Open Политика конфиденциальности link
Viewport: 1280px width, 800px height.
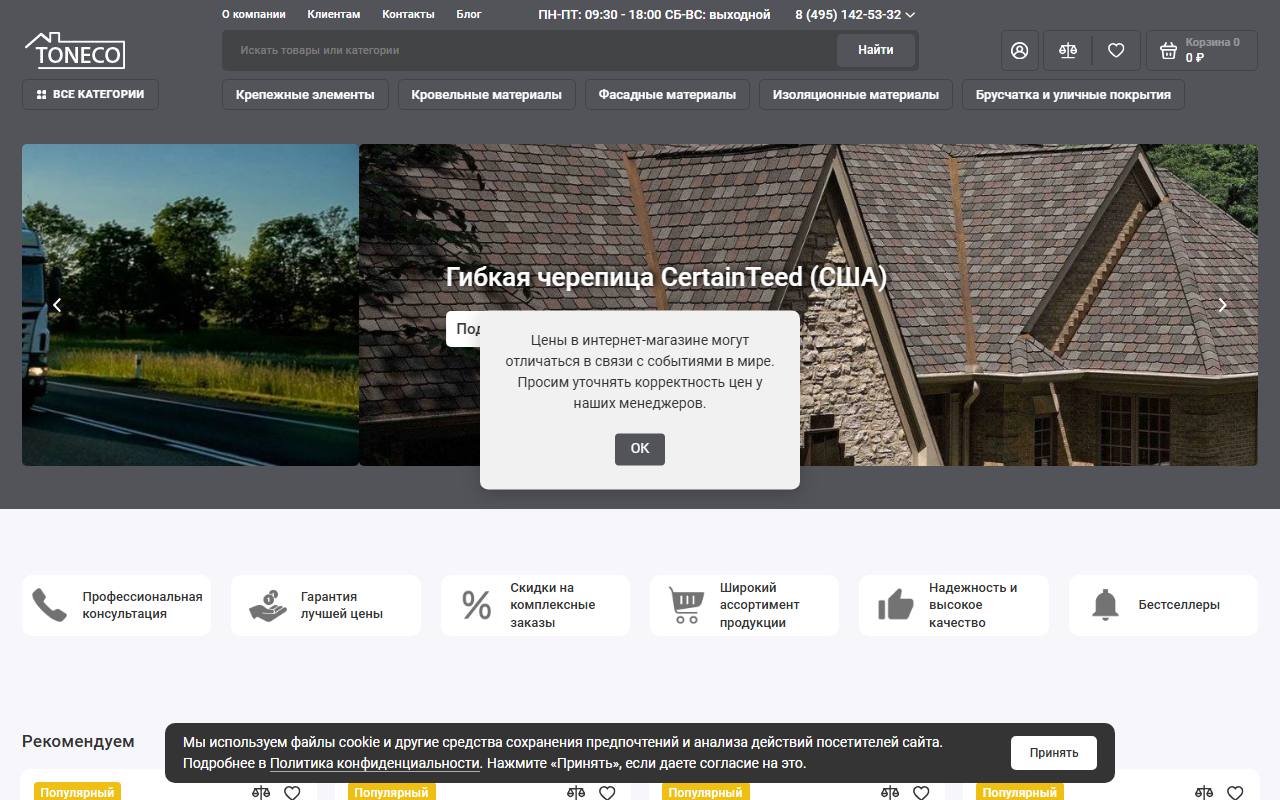[x=375, y=763]
